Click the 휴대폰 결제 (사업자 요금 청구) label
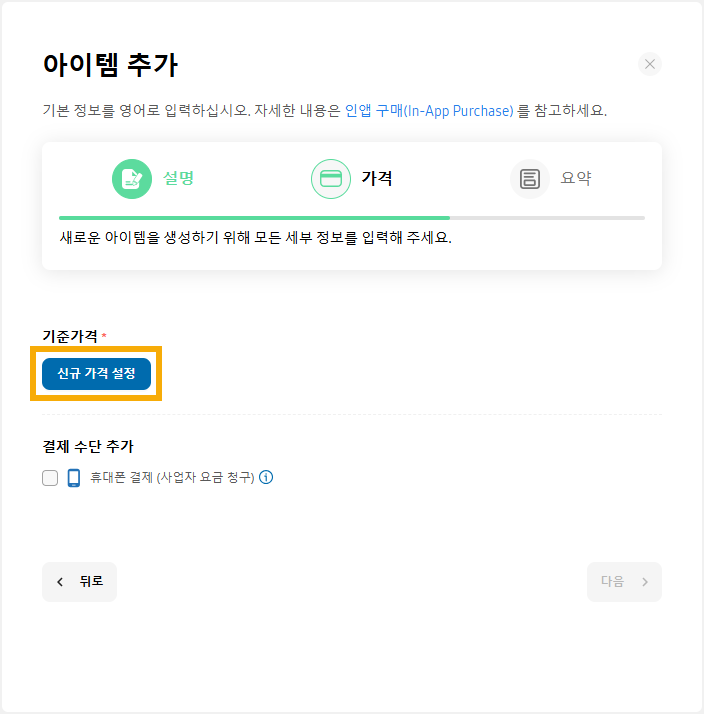This screenshot has height=714, width=704. tap(172, 477)
